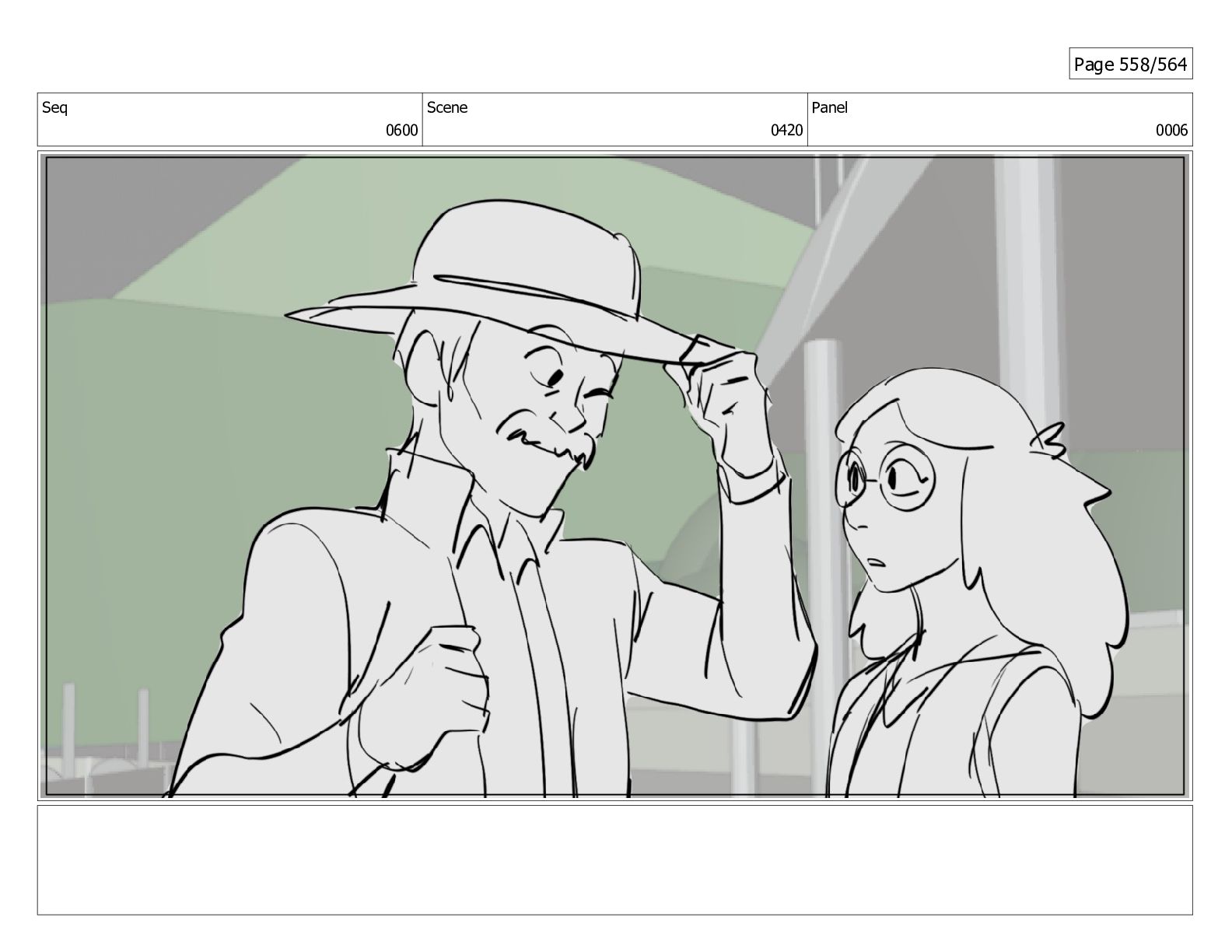Click the 'Seq' header label

pos(54,108)
